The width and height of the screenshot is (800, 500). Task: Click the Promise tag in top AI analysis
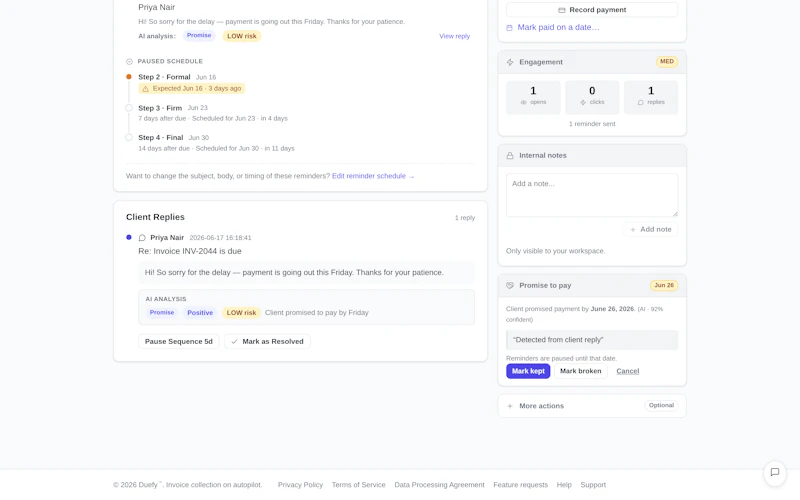[x=199, y=36]
